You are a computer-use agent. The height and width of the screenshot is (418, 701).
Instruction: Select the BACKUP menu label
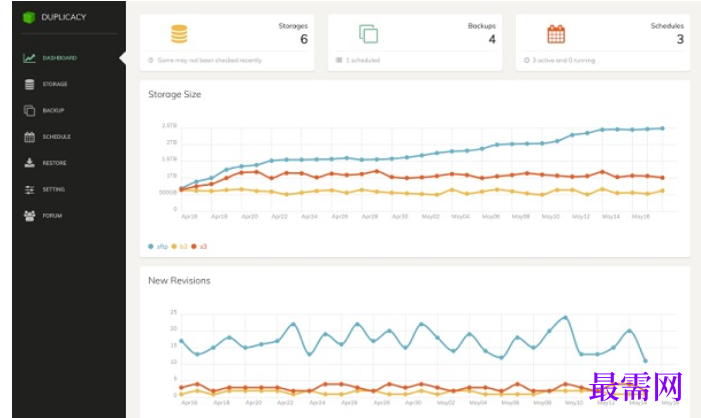click(x=53, y=110)
